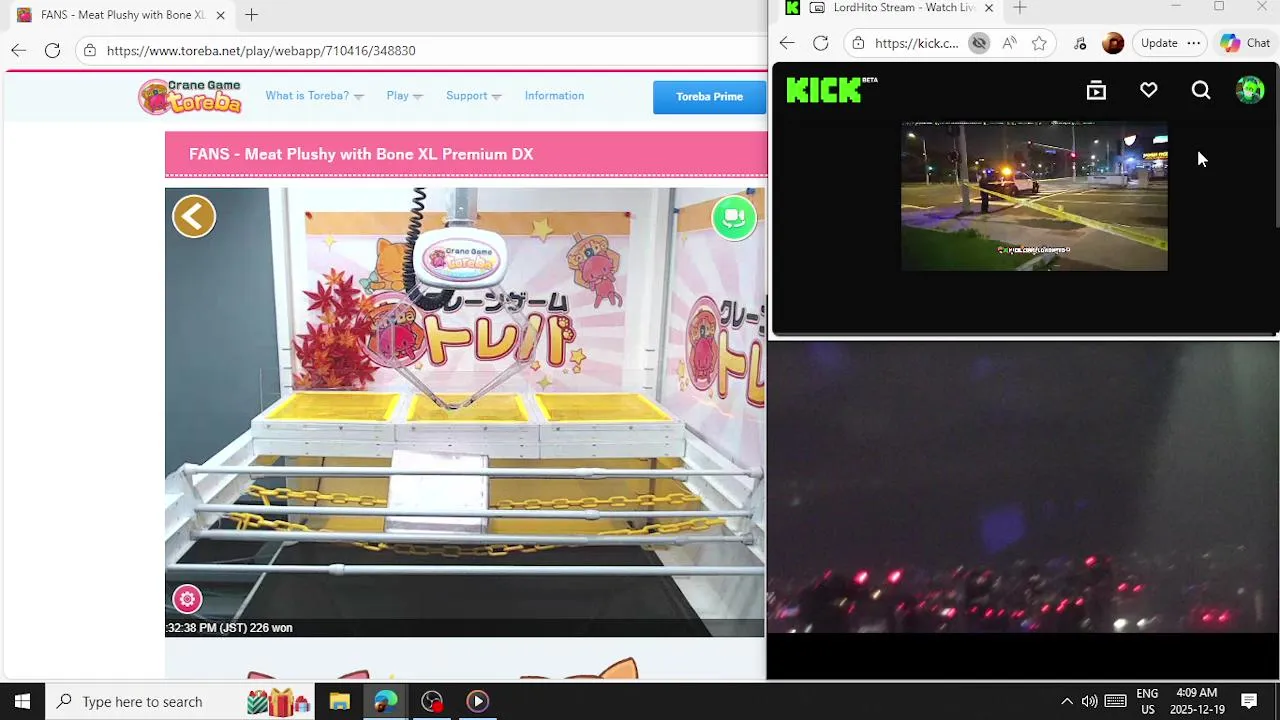This screenshot has width=1280, height=720.
Task: Open the volume control in the tray
Action: [1089, 701]
